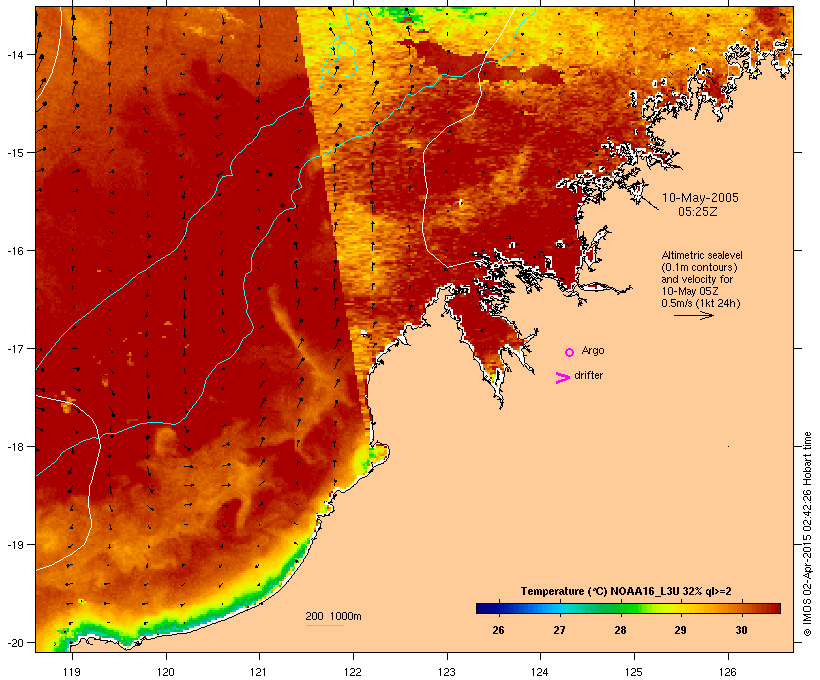Click the '05:25Z' time text
Image resolution: width=820 pixels, height=680 pixels.
click(x=698, y=212)
